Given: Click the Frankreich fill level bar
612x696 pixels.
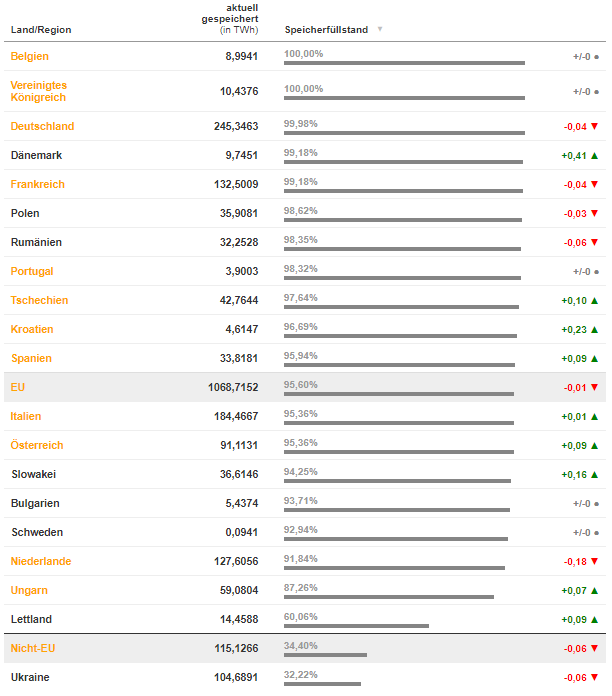Looking at the screenshot, I should [x=403, y=191].
